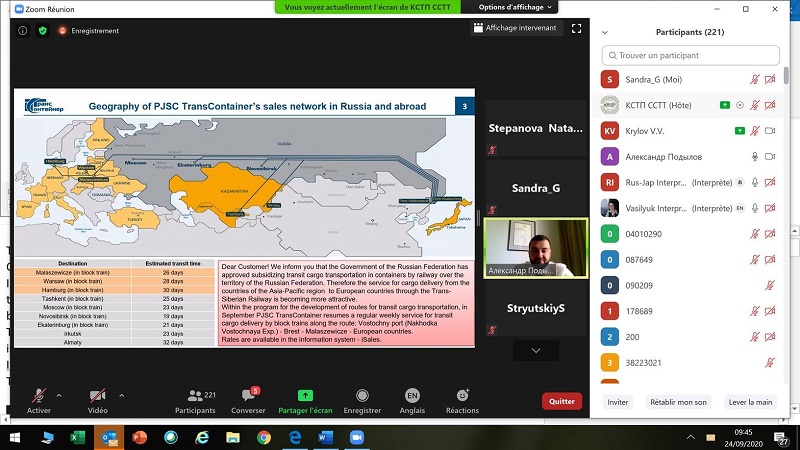
Task: Open audio options arrow next to Activer
Action: pyautogui.click(x=59, y=395)
